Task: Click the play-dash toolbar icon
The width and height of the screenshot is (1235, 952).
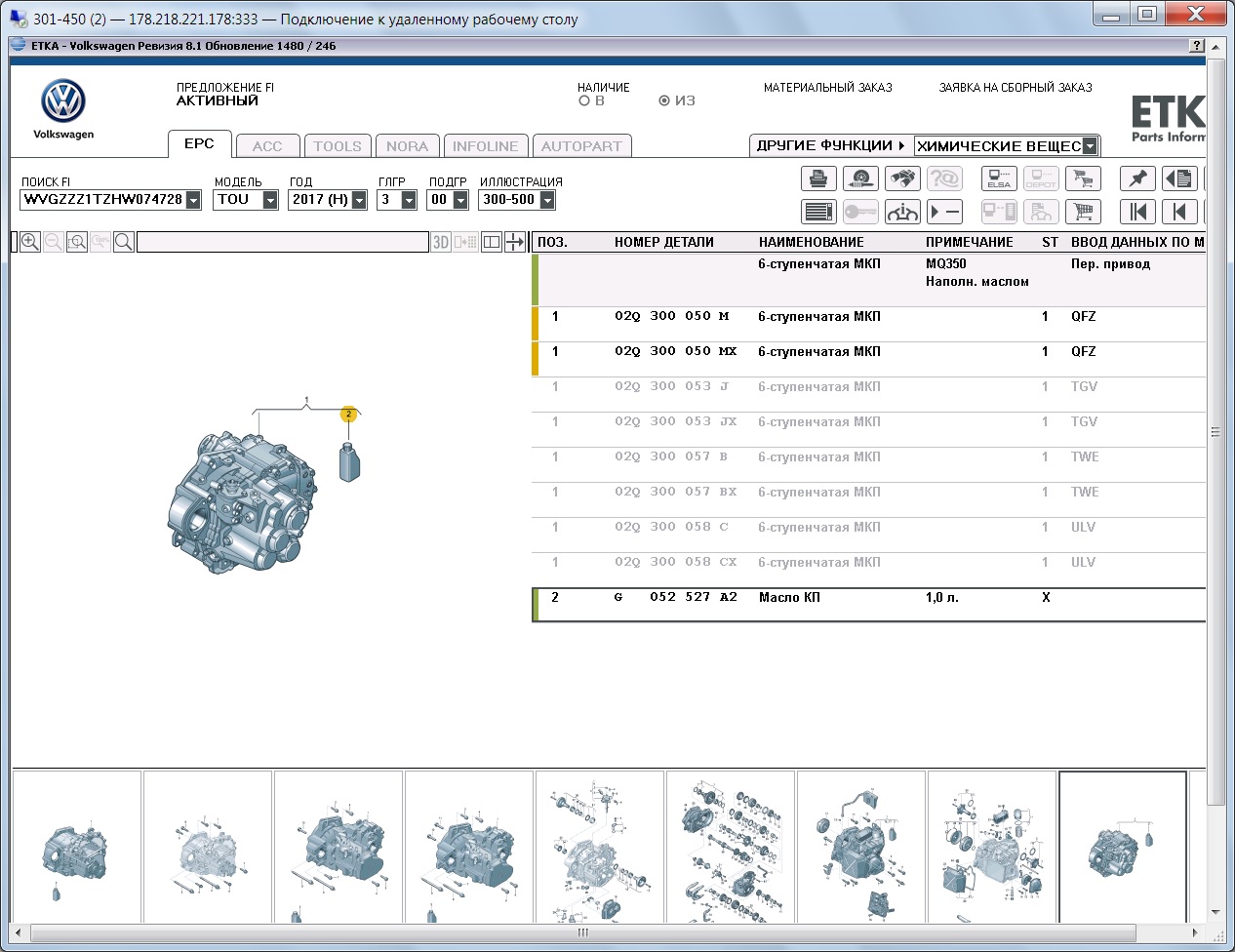Action: (x=944, y=212)
